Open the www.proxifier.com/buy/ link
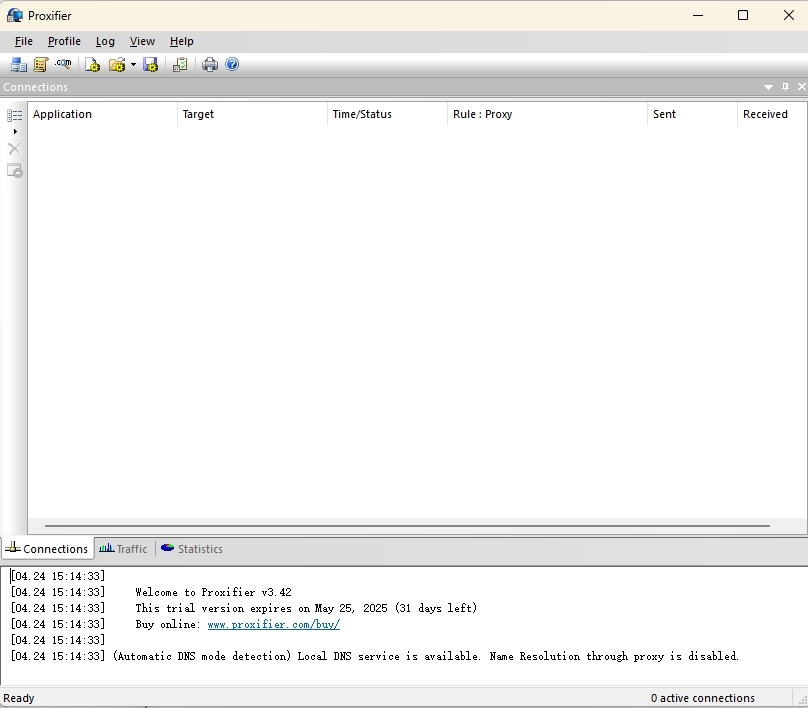808x708 pixels. click(274, 625)
